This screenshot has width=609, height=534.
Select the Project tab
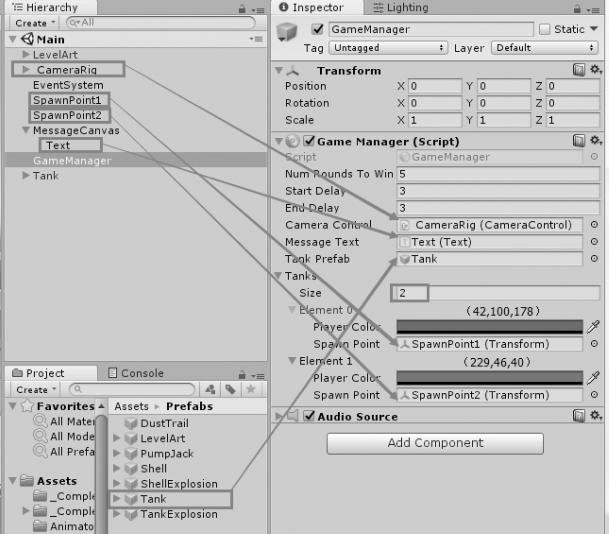50,373
